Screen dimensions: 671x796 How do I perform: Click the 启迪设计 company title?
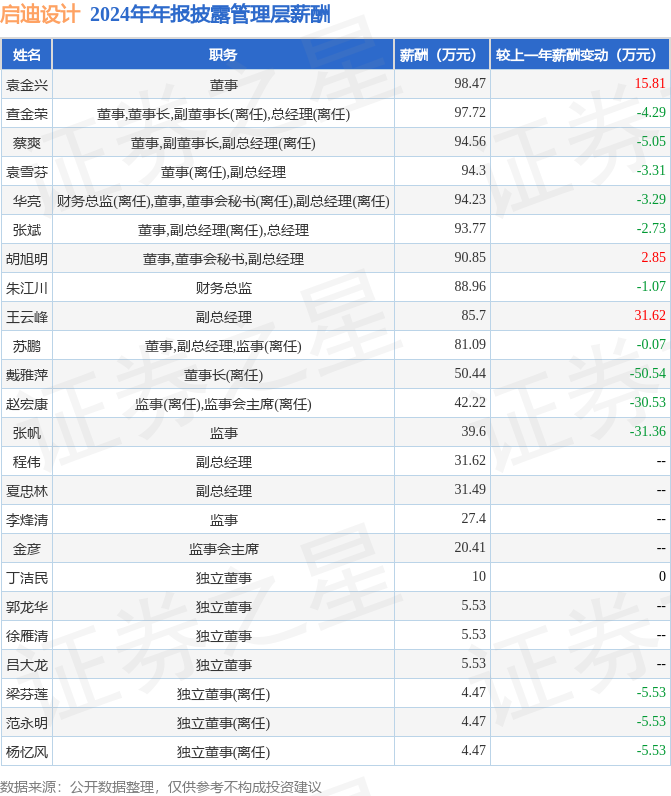coord(40,14)
